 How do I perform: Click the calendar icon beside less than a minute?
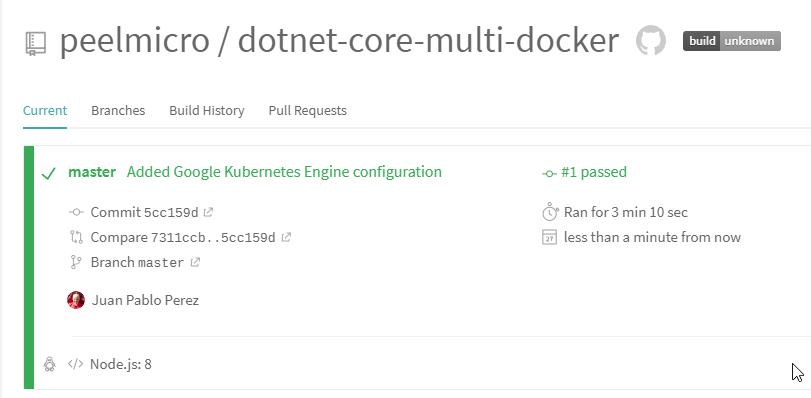coord(549,237)
